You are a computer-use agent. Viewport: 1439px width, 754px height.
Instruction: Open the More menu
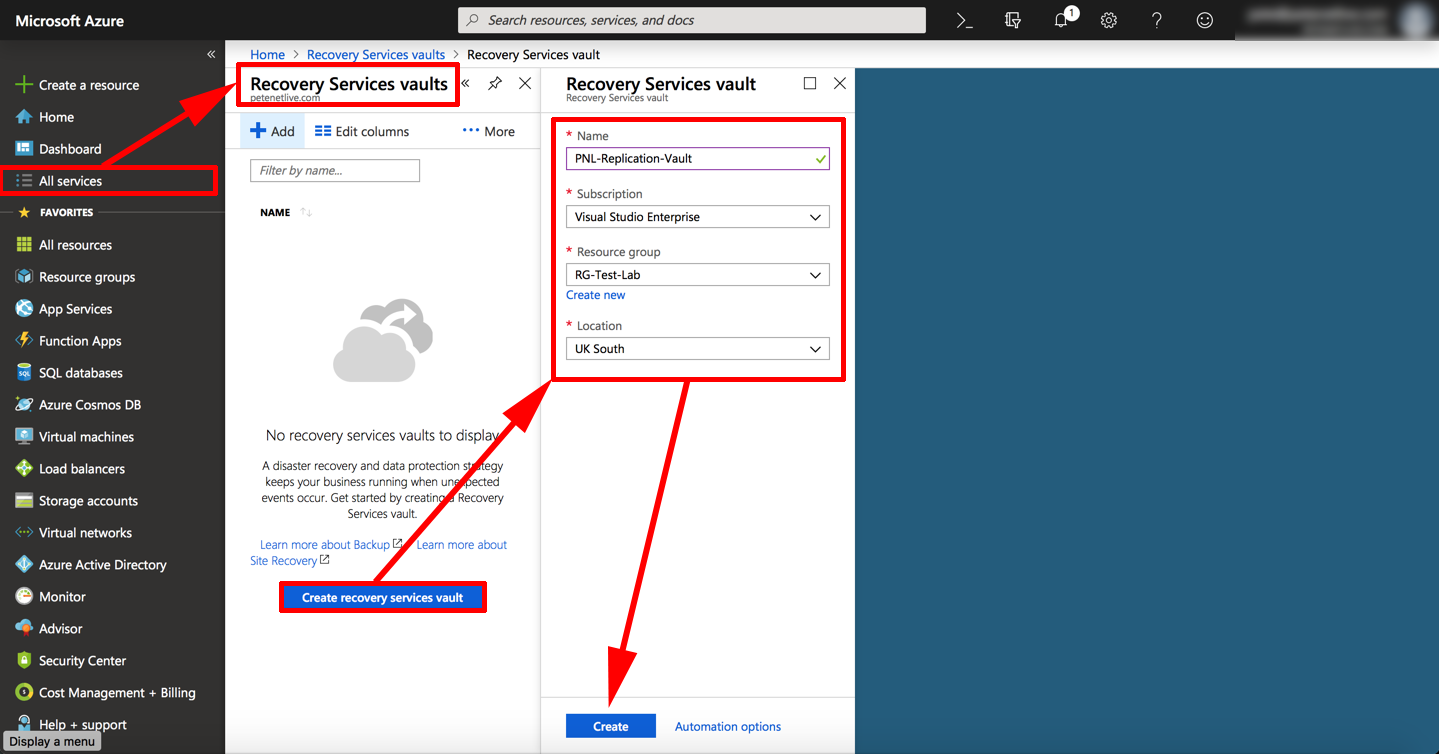pyautogui.click(x=489, y=131)
